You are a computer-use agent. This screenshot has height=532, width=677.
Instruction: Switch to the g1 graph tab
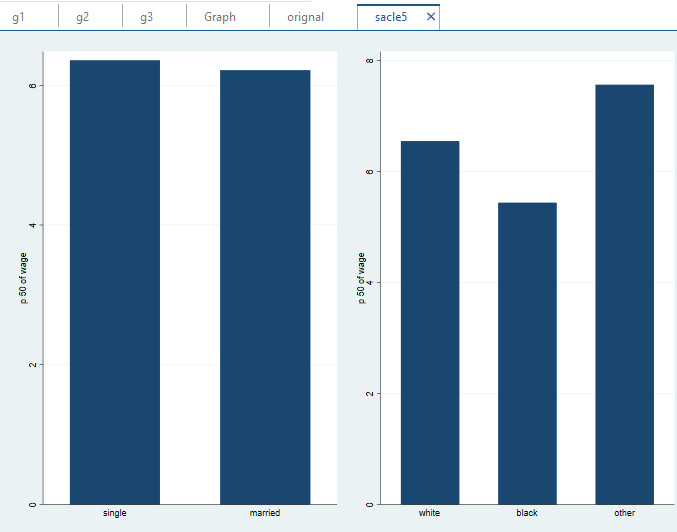(x=18, y=17)
